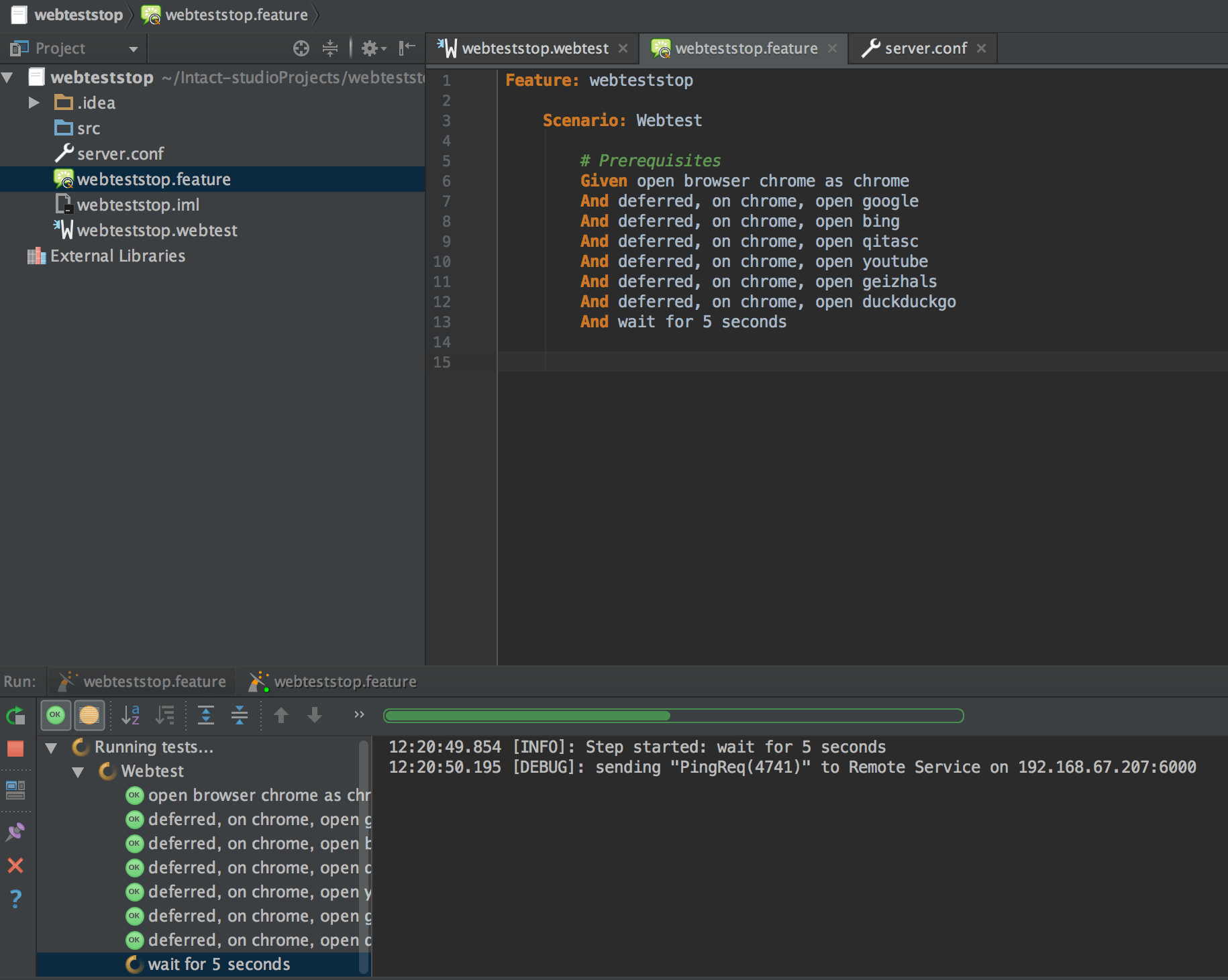Open the help question mark icon
1228x980 pixels.
(15, 899)
